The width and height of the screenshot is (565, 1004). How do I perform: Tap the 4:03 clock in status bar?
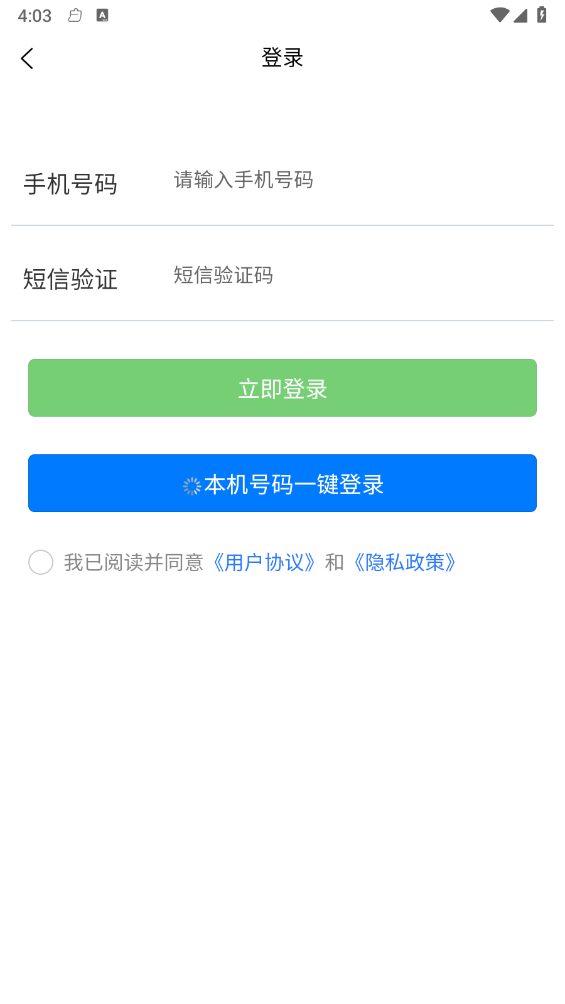35,16
